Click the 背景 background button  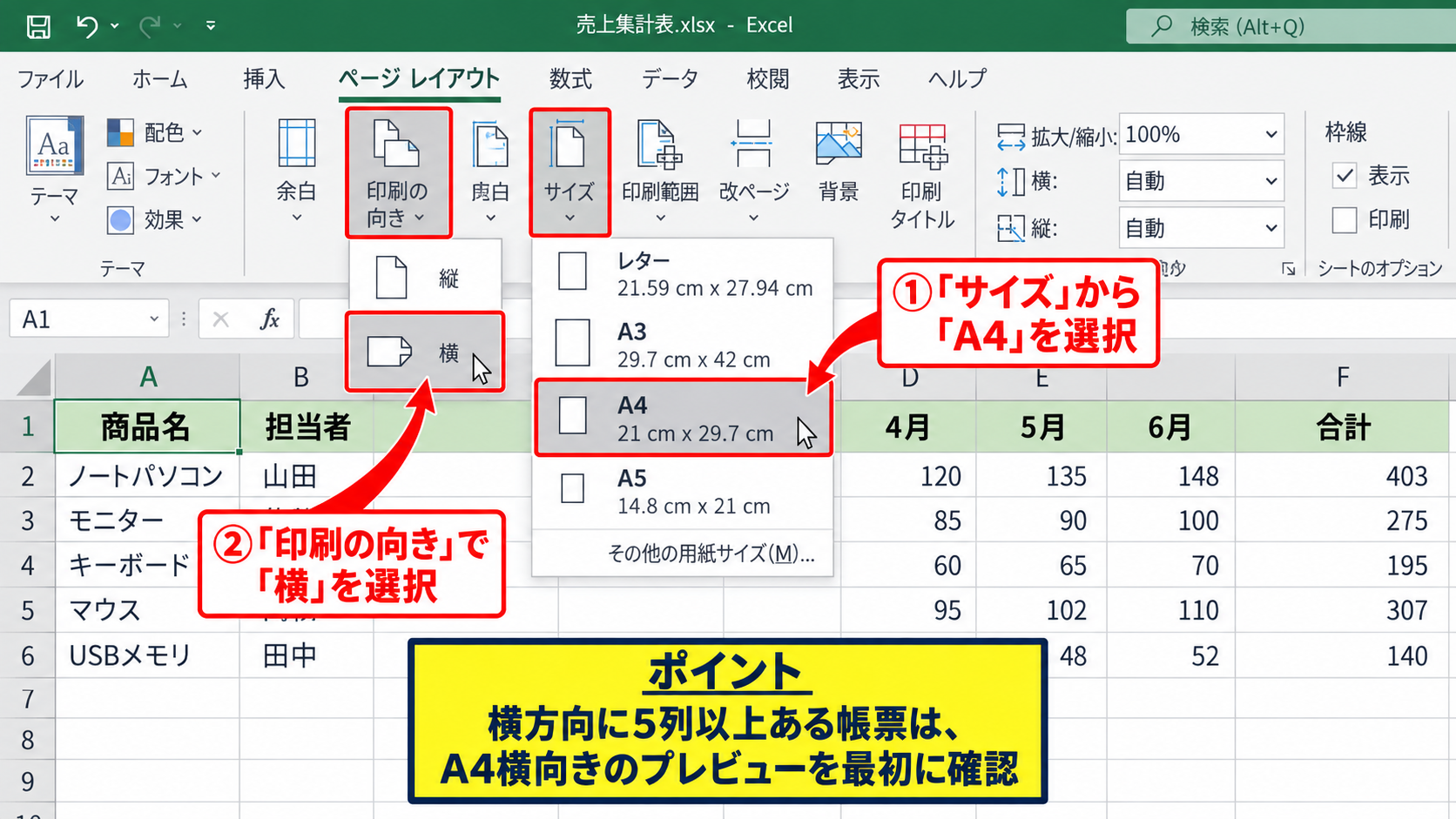(x=839, y=162)
